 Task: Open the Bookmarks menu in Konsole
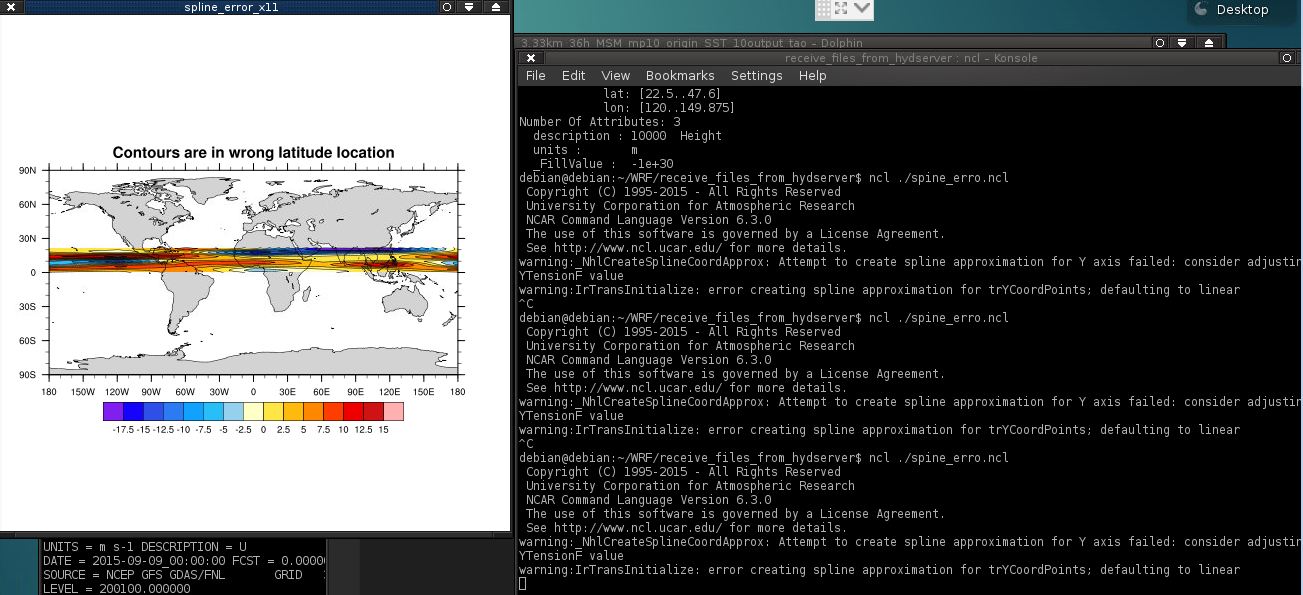tap(680, 76)
